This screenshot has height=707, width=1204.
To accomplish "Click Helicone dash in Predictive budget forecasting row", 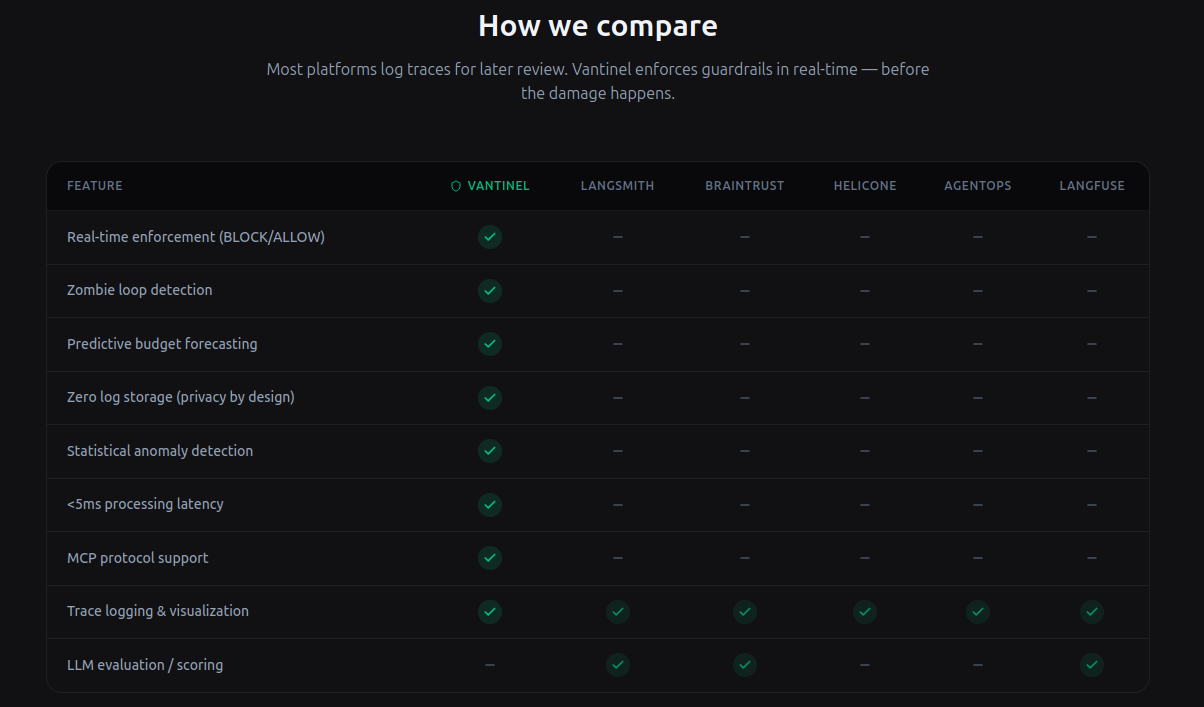I will point(865,344).
